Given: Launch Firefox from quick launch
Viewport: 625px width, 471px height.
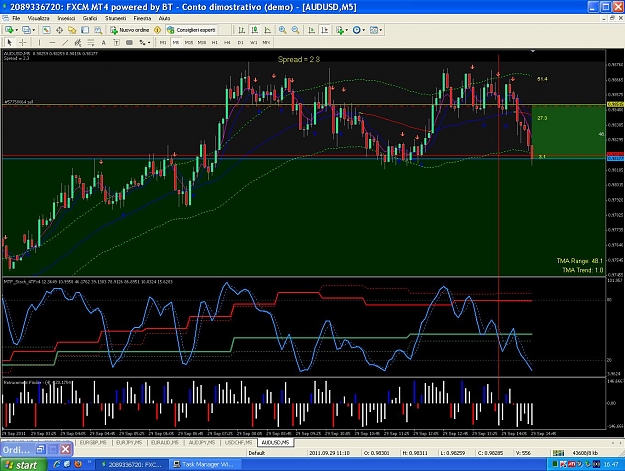Looking at the screenshot, I should tap(78, 464).
